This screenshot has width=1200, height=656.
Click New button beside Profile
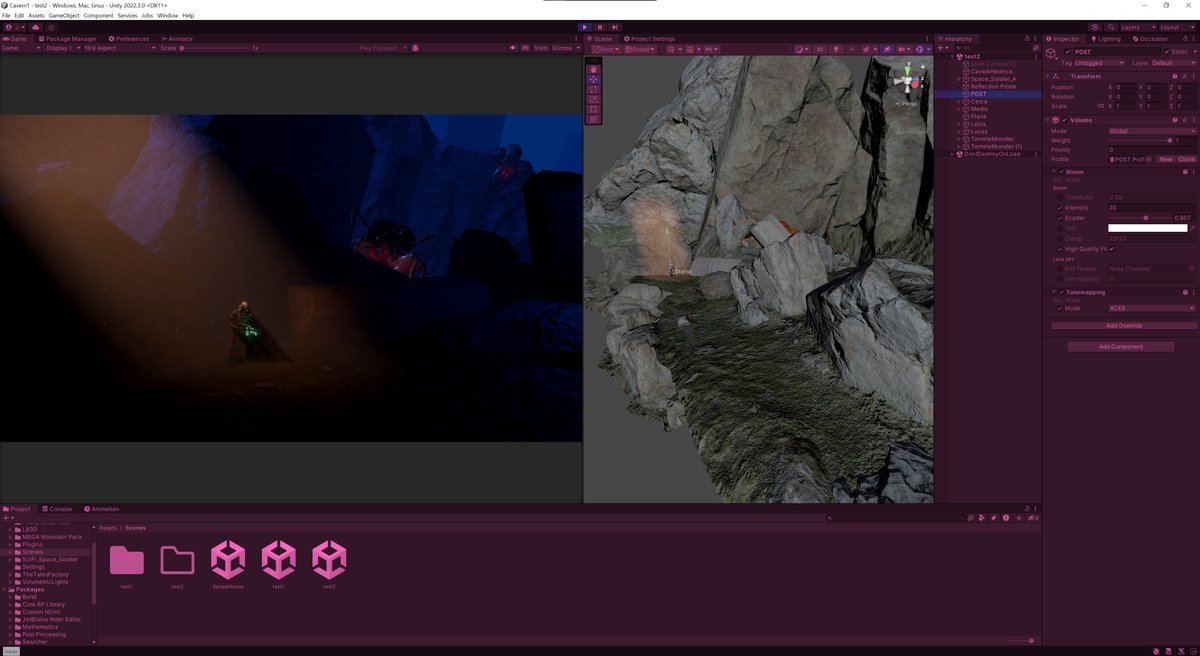[x=1166, y=160]
